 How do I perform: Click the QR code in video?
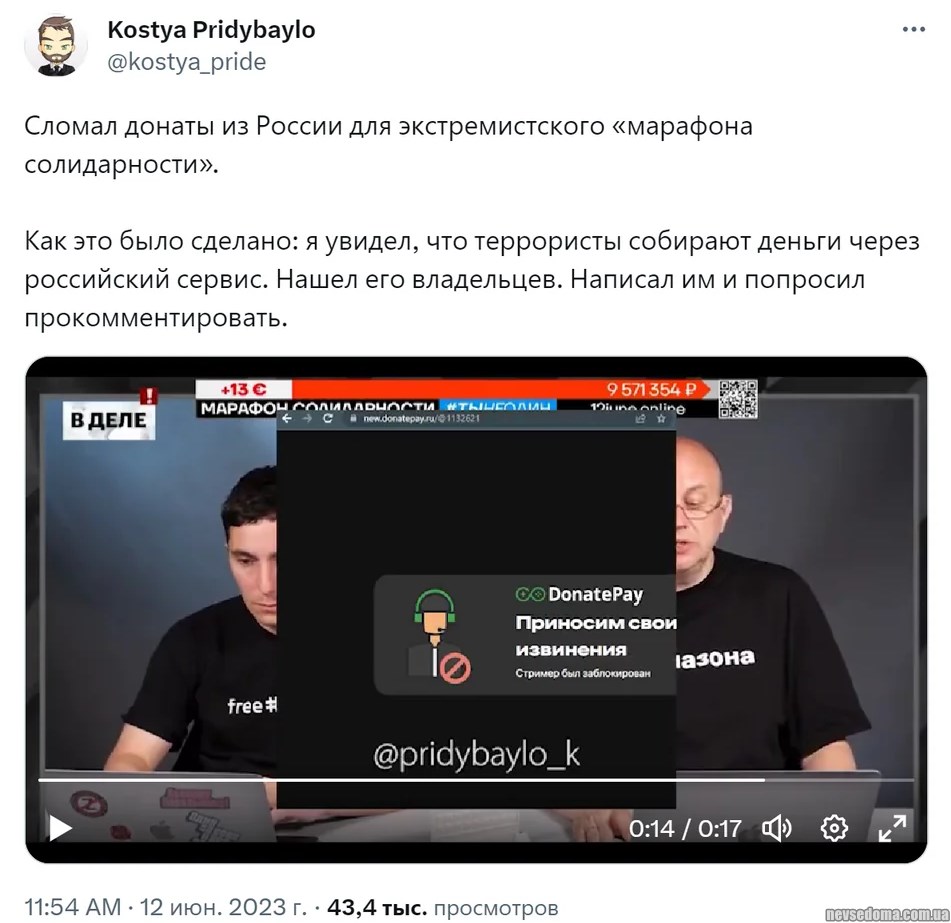(738, 399)
